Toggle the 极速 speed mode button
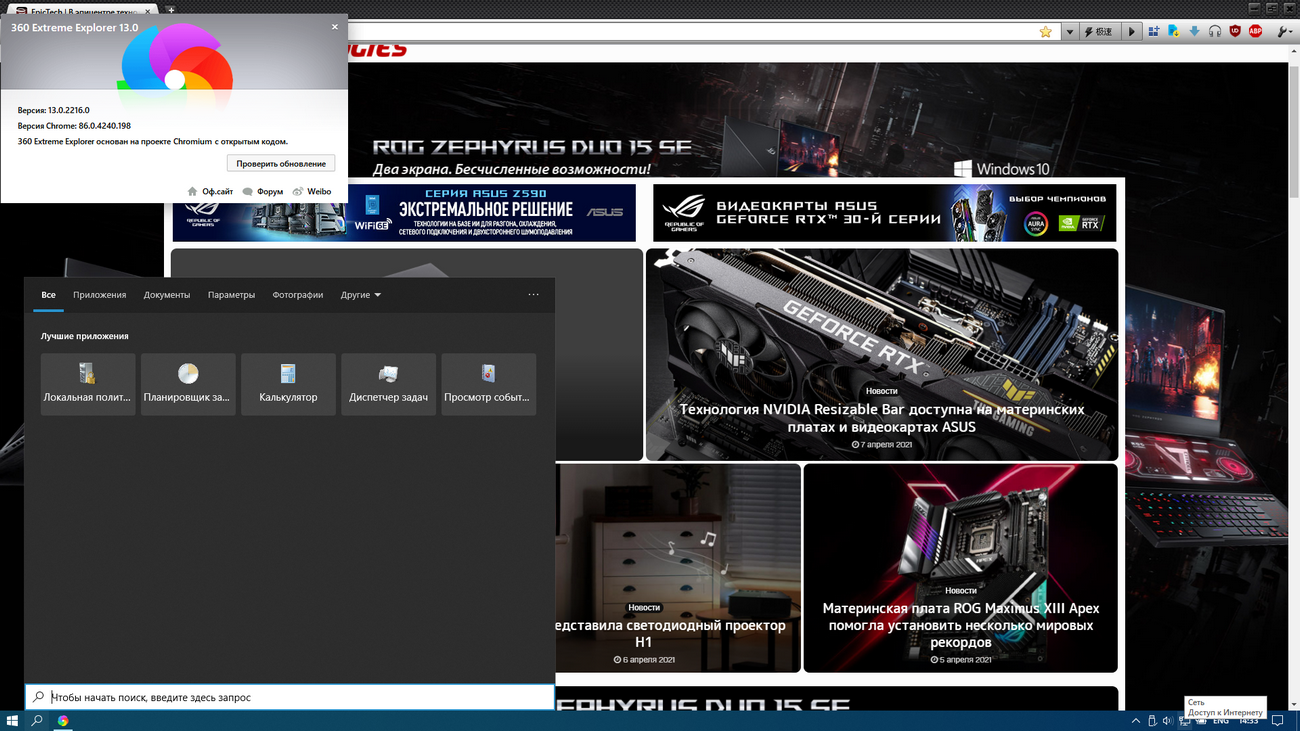The image size is (1300, 731). point(1099,32)
